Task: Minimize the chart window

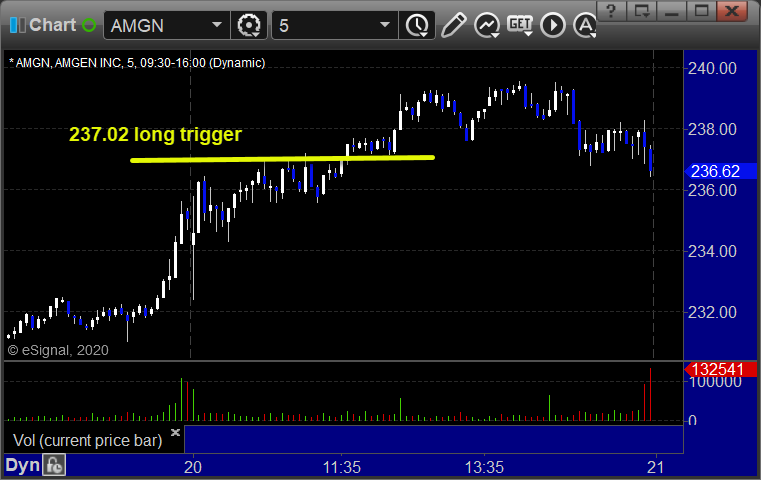Action: click(x=672, y=10)
